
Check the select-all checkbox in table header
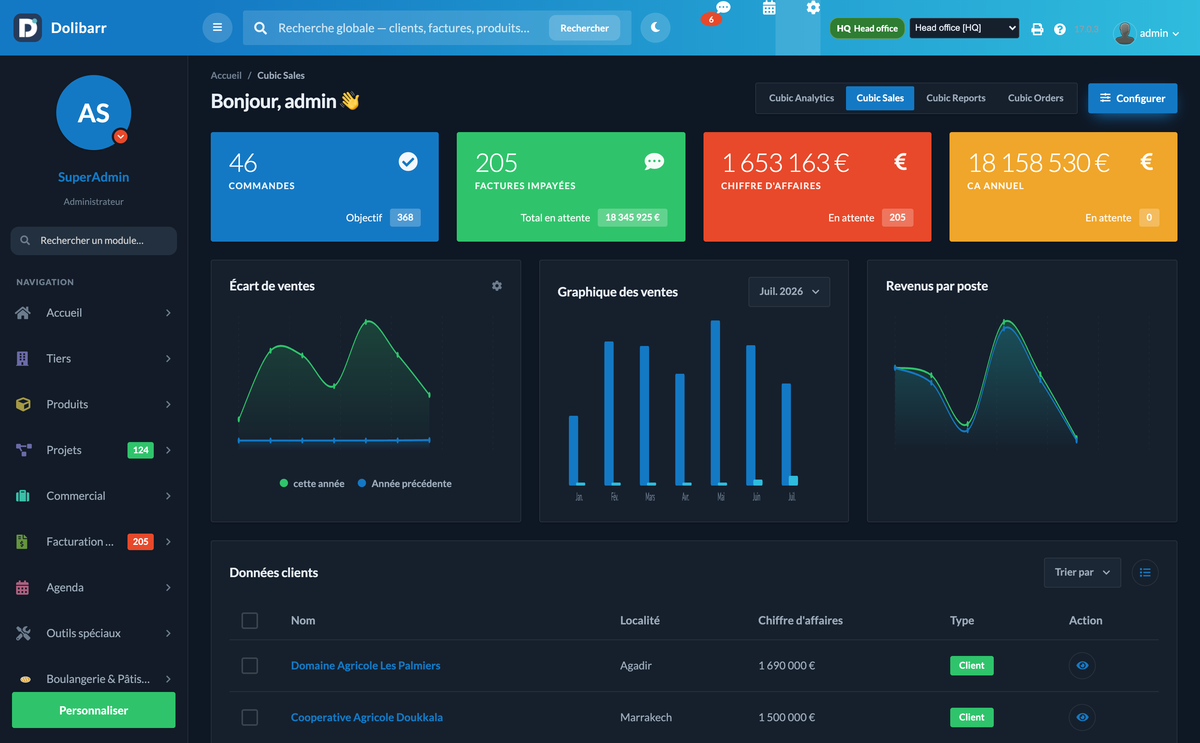250,621
